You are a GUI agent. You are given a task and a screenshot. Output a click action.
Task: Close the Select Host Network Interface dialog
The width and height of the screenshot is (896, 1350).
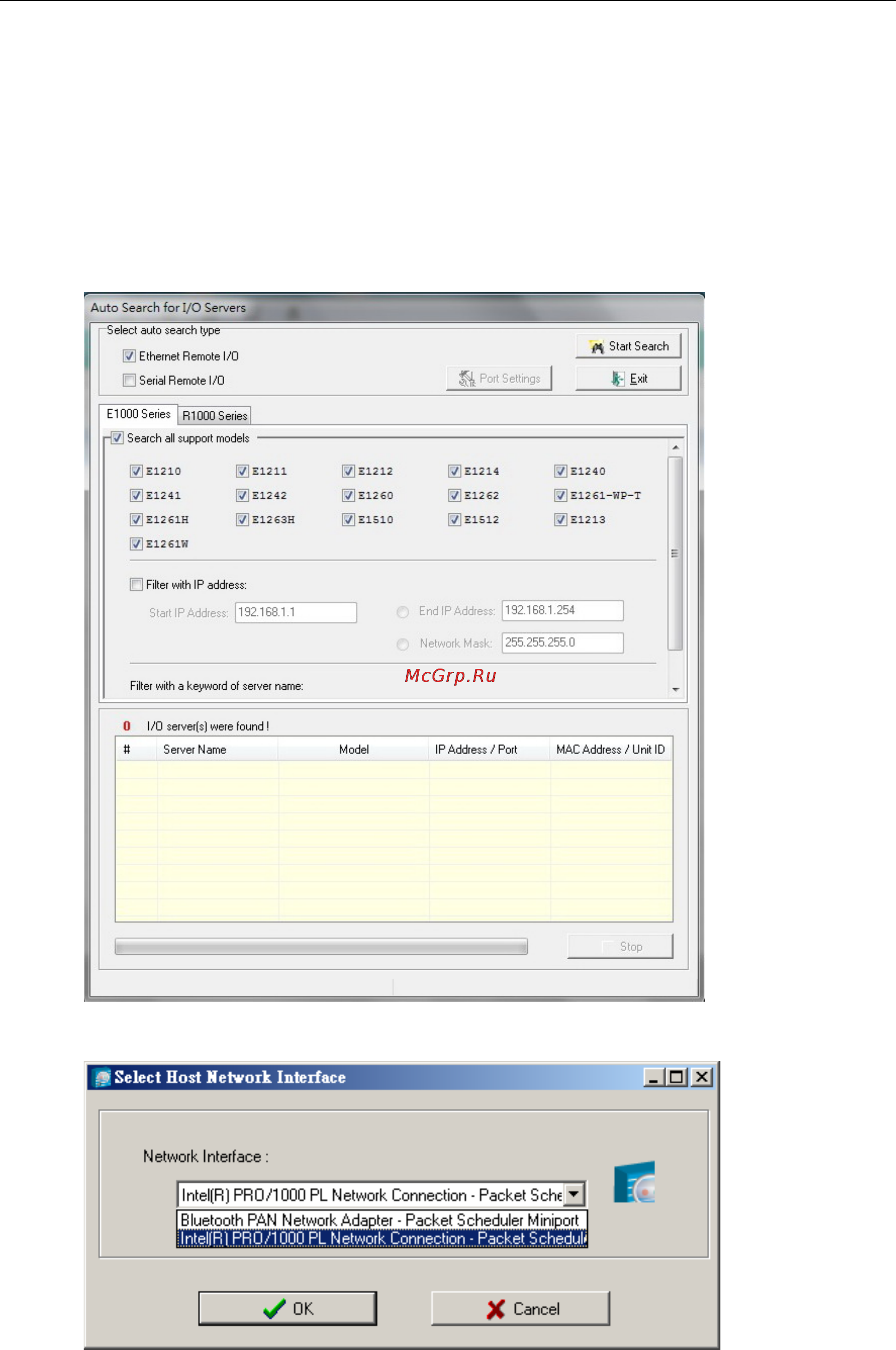coord(702,1077)
